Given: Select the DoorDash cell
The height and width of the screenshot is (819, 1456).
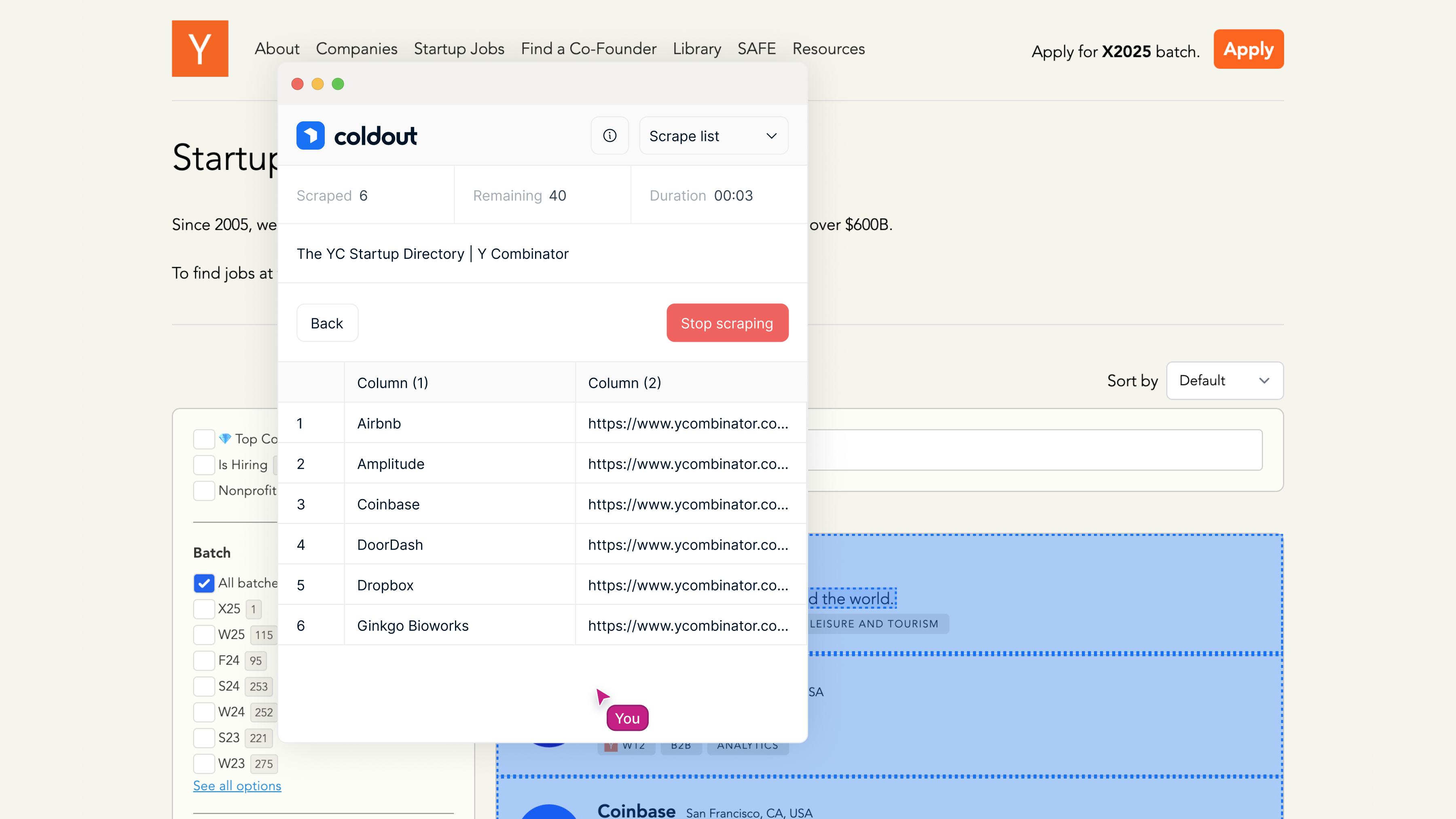Looking at the screenshot, I should [x=459, y=544].
